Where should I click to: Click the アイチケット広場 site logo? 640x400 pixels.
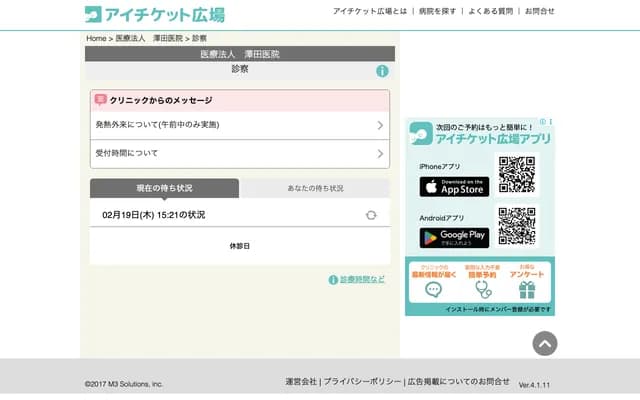155,15
